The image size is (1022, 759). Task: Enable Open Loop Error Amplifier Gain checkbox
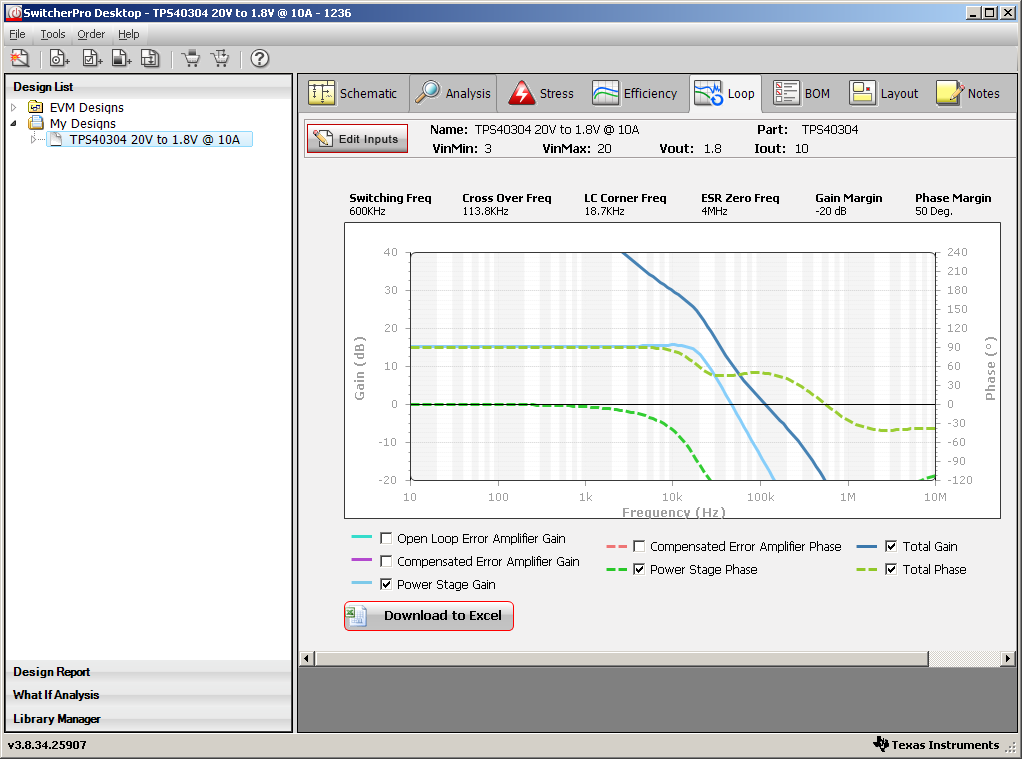pyautogui.click(x=386, y=539)
